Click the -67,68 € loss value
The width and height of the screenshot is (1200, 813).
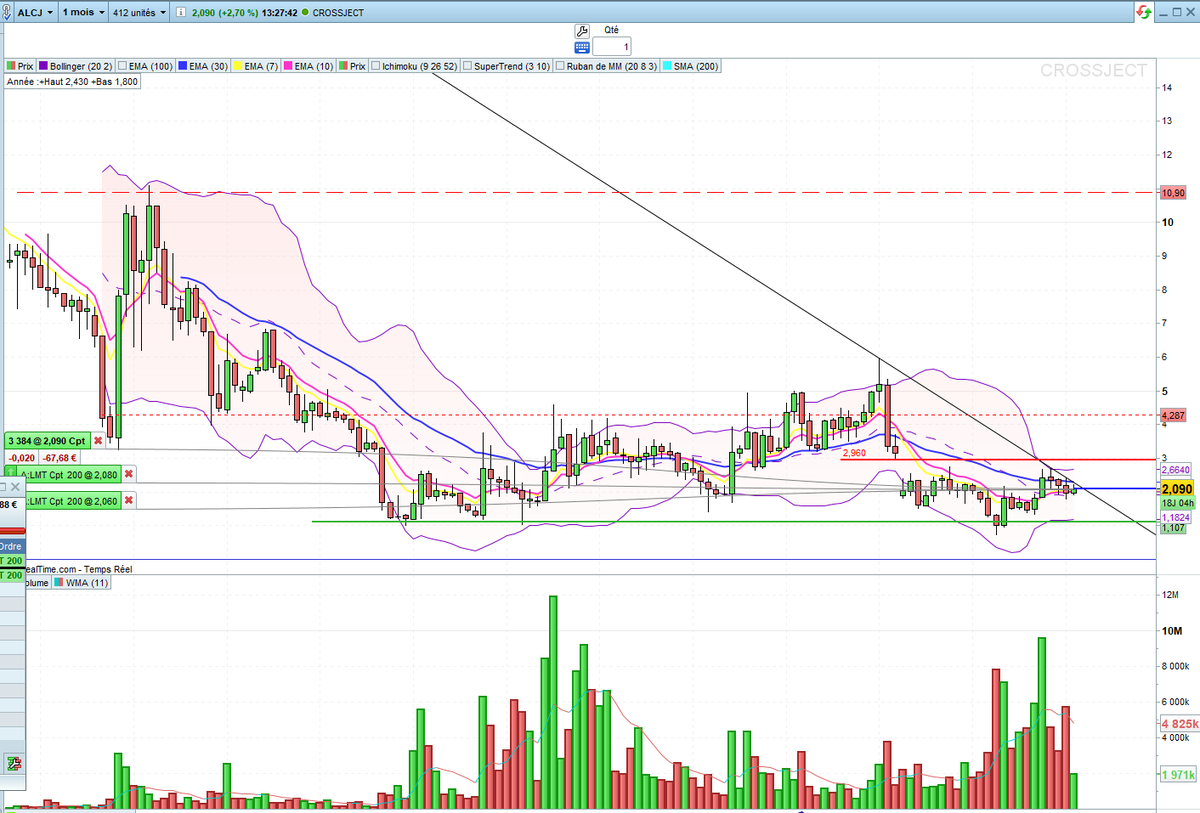(x=58, y=456)
